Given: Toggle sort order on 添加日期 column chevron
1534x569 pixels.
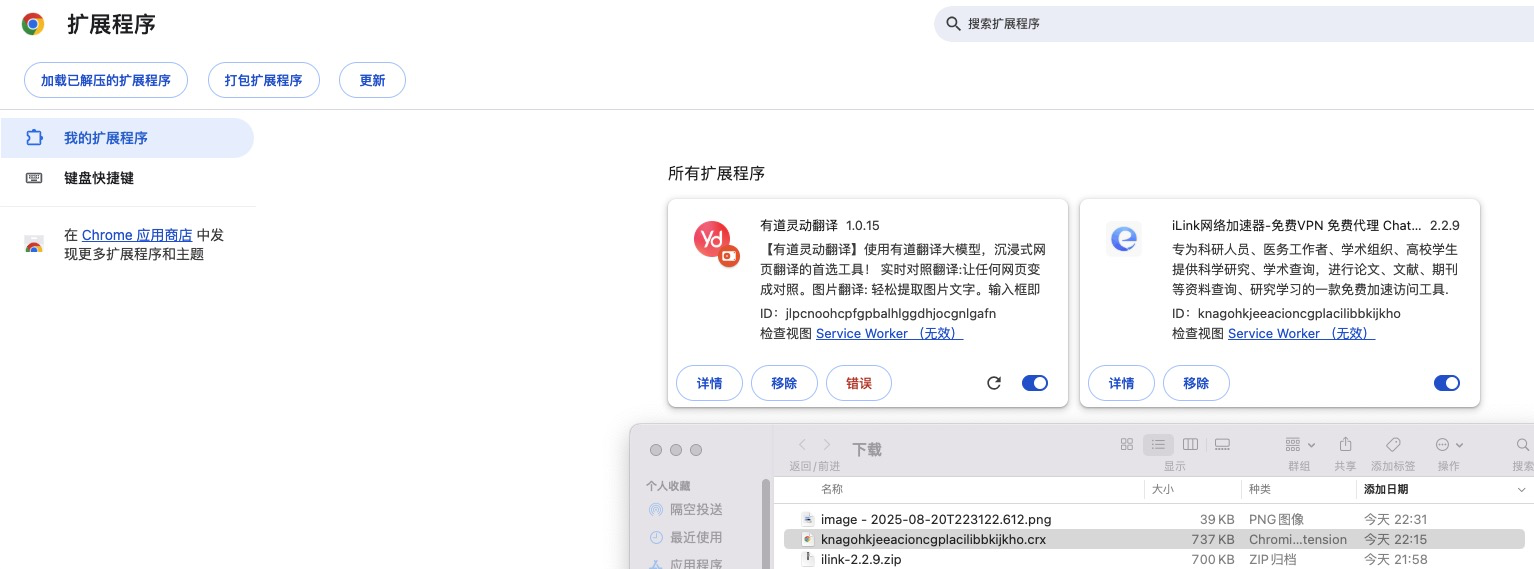Looking at the screenshot, I should pyautogui.click(x=1522, y=489).
